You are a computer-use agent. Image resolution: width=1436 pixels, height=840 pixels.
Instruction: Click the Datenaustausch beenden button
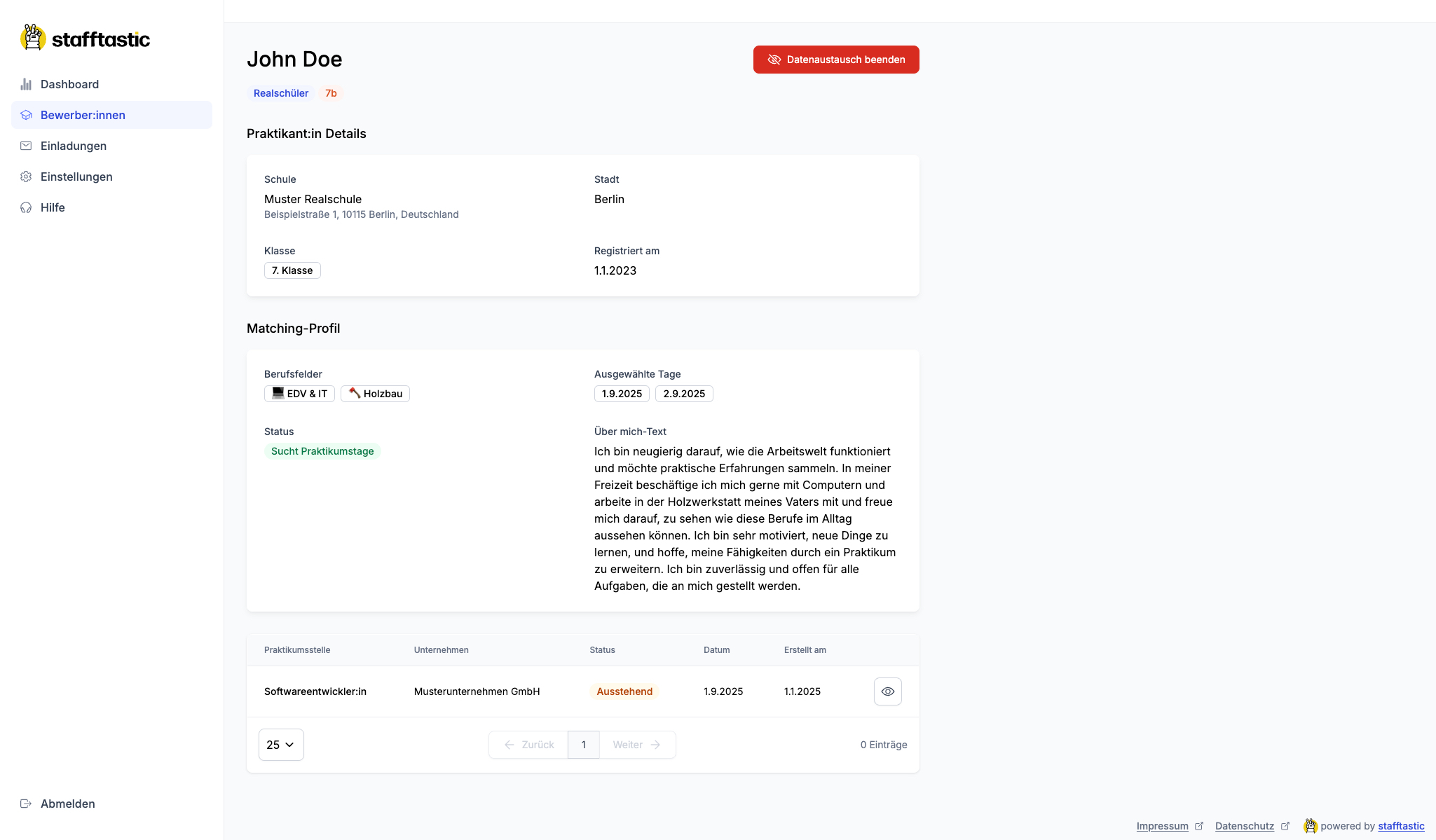(x=836, y=60)
